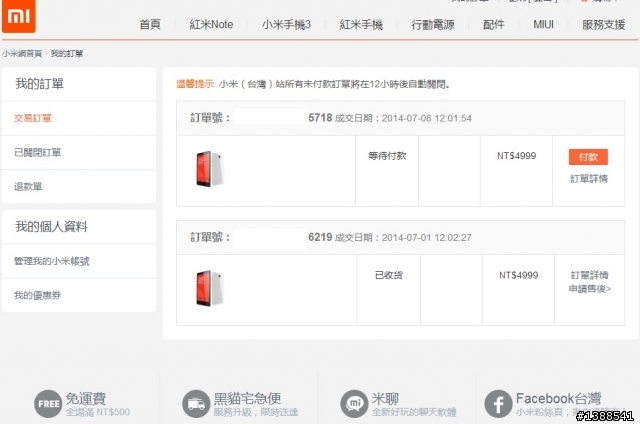The image size is (640, 424).
Task: Click the 已收貨 status text
Action: [389, 275]
